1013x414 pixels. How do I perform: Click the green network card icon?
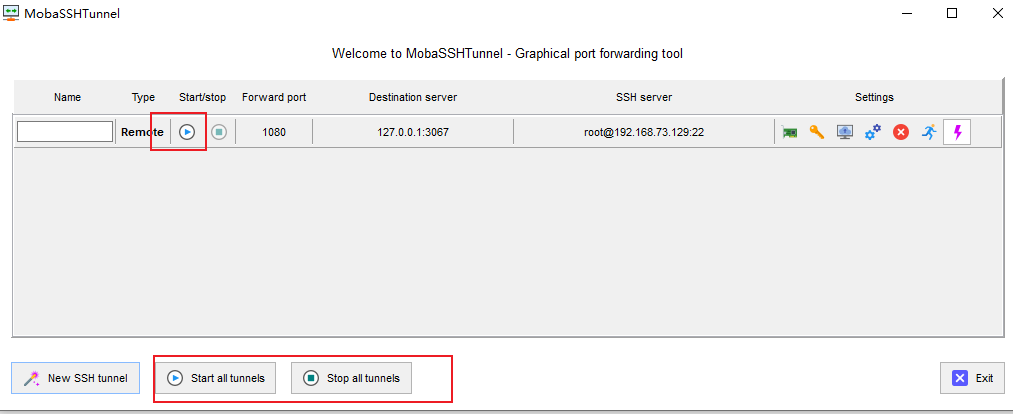pyautogui.click(x=790, y=132)
